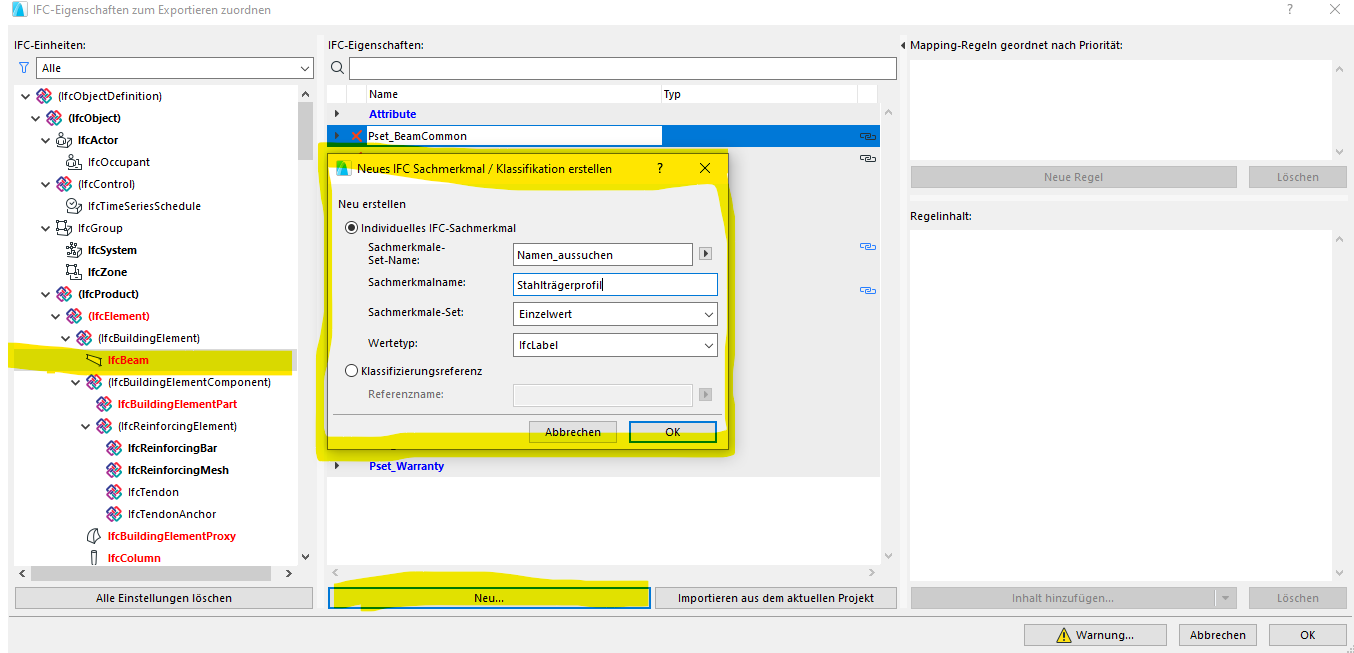Image resolution: width=1354 pixels, height=653 pixels.
Task: Click the IfcActor entity icon
Action: tap(64, 140)
